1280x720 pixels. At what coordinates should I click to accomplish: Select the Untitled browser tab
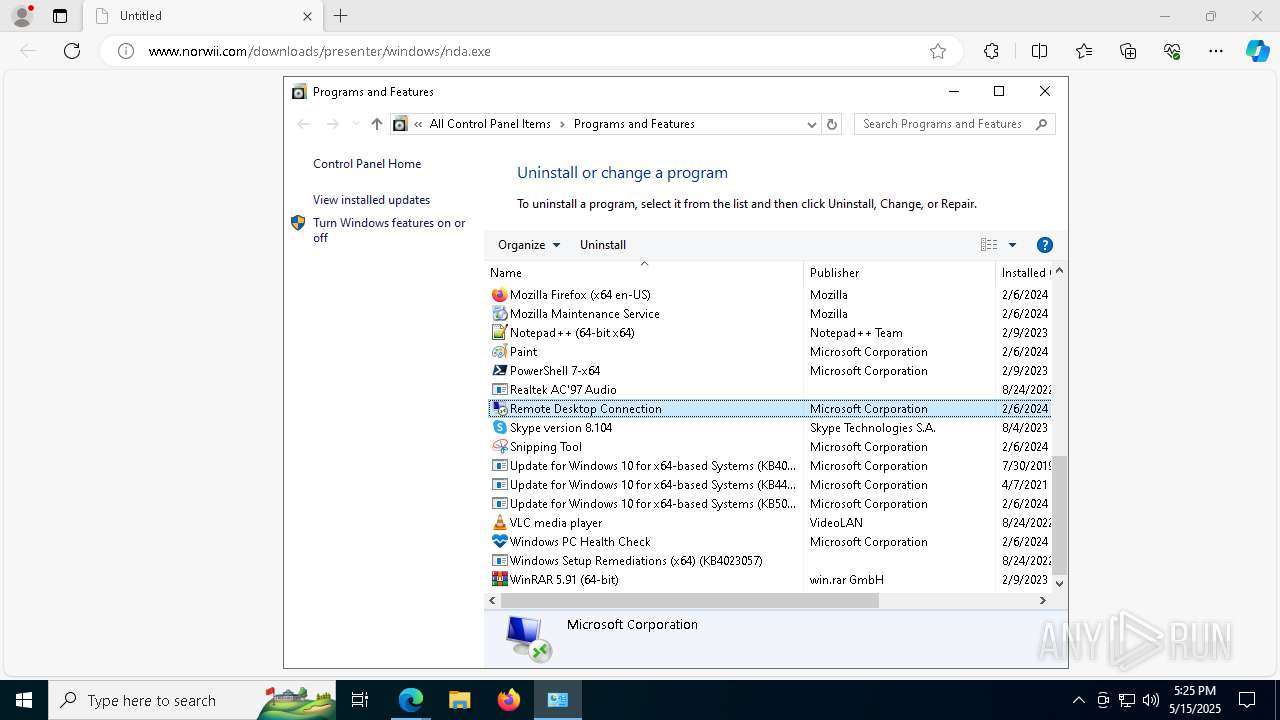coord(203,16)
